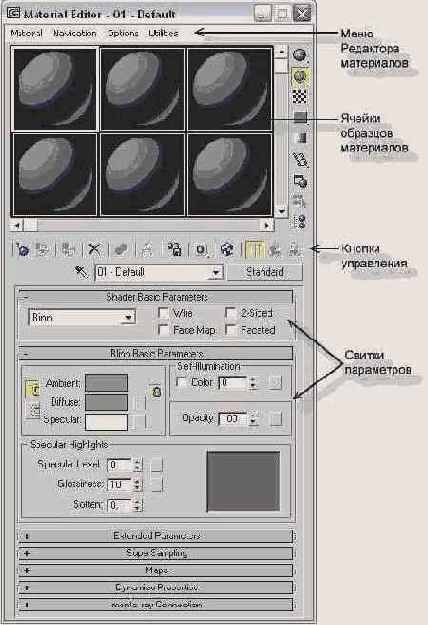Viewport: 428px width, 625px height.
Task: Open the Material/Map Navigator icon
Action: coord(300,222)
